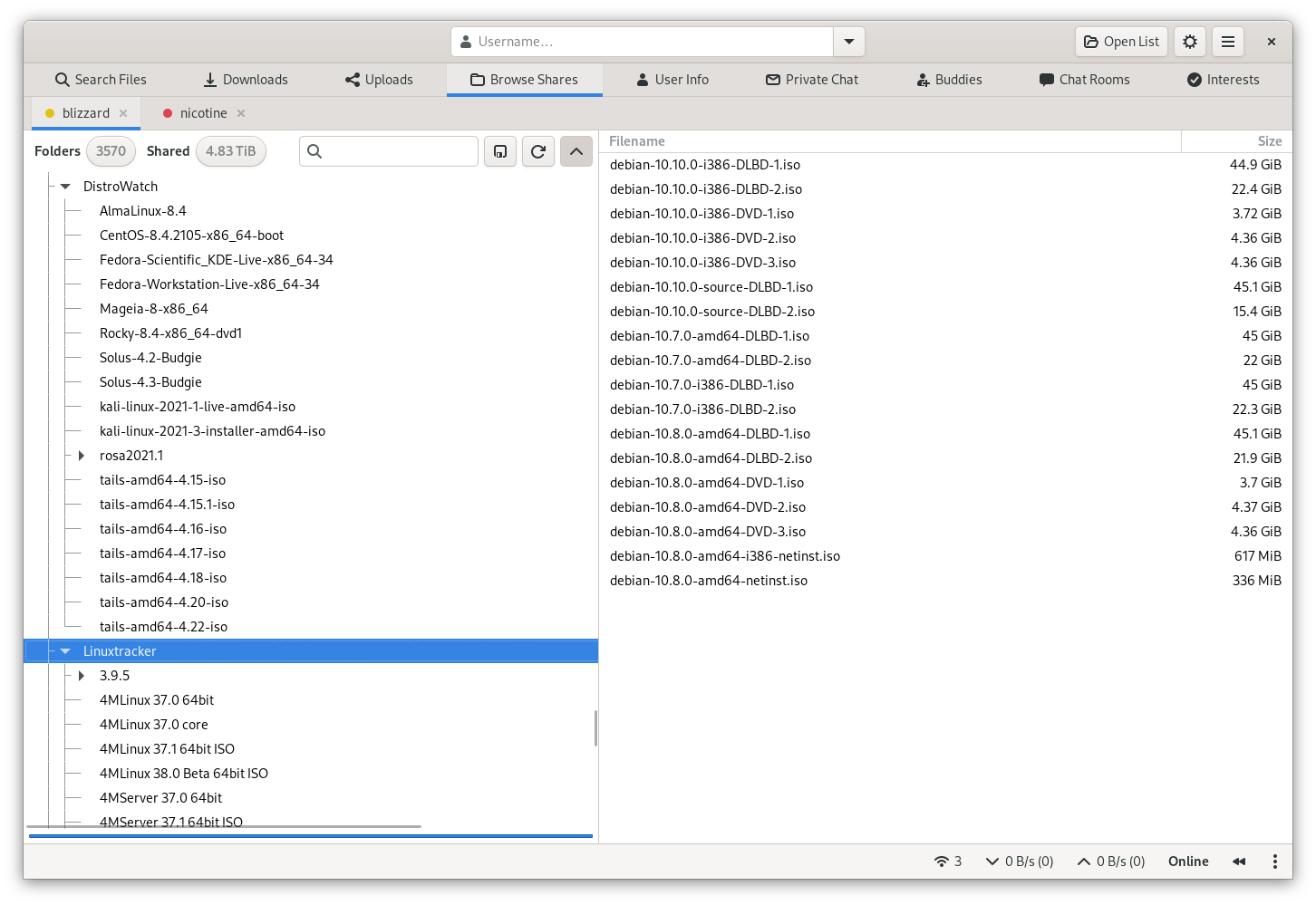This screenshot has width=1316, height=905.
Task: Select the Mageia-8-x86_64 folder
Action: [x=154, y=309]
